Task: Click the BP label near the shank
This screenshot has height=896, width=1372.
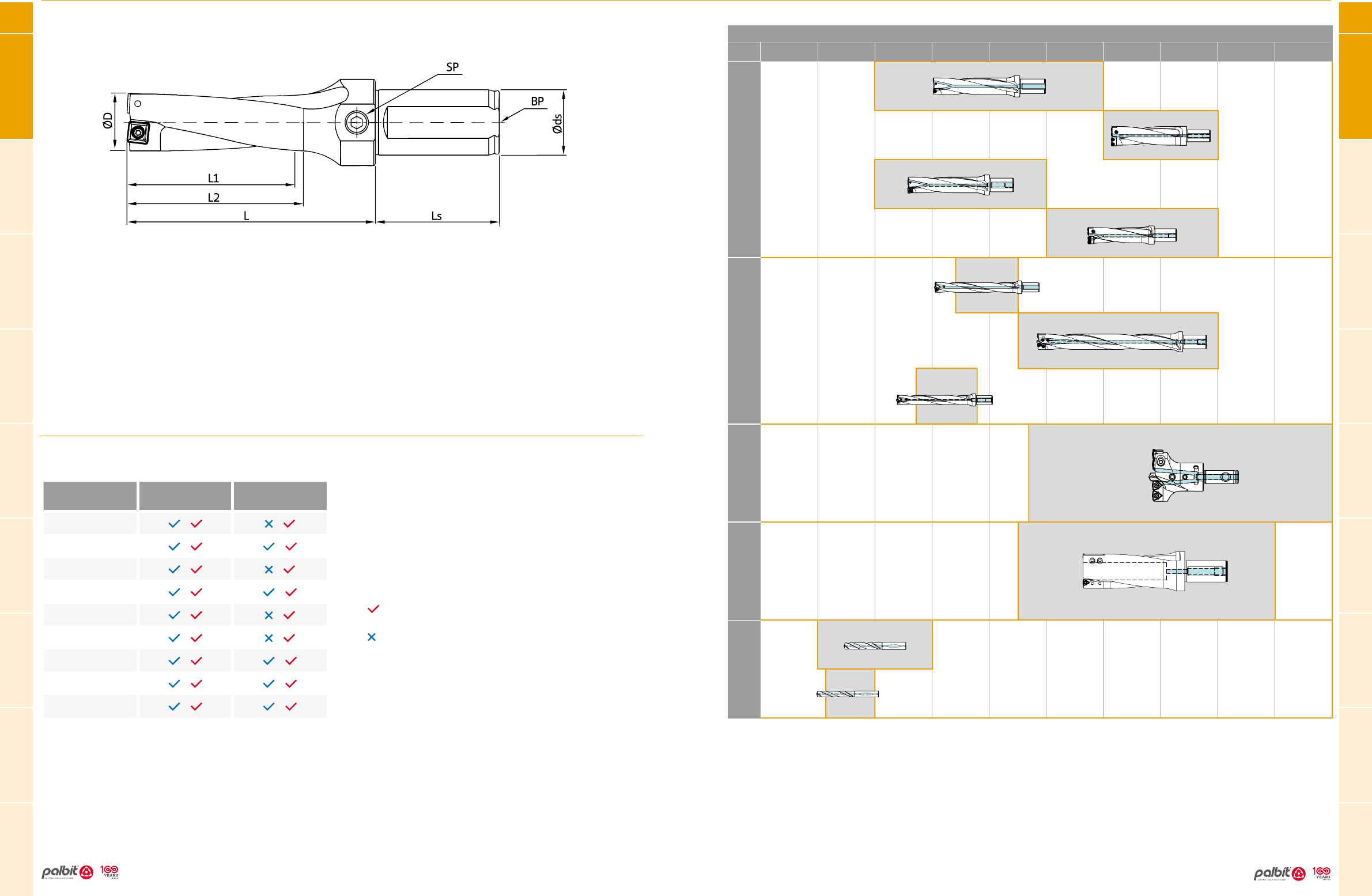Action: tap(537, 101)
